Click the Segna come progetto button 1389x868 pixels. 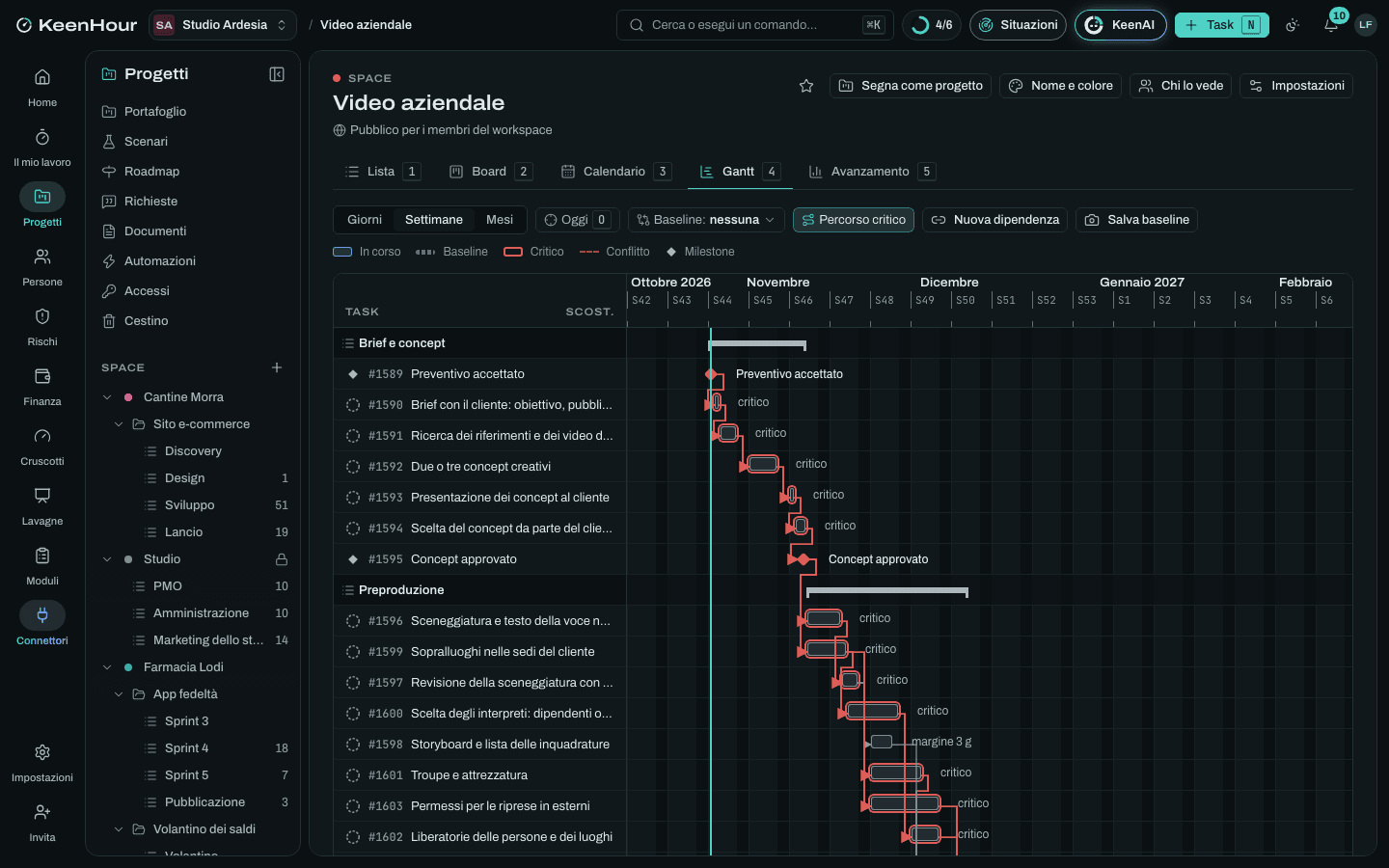click(x=911, y=86)
